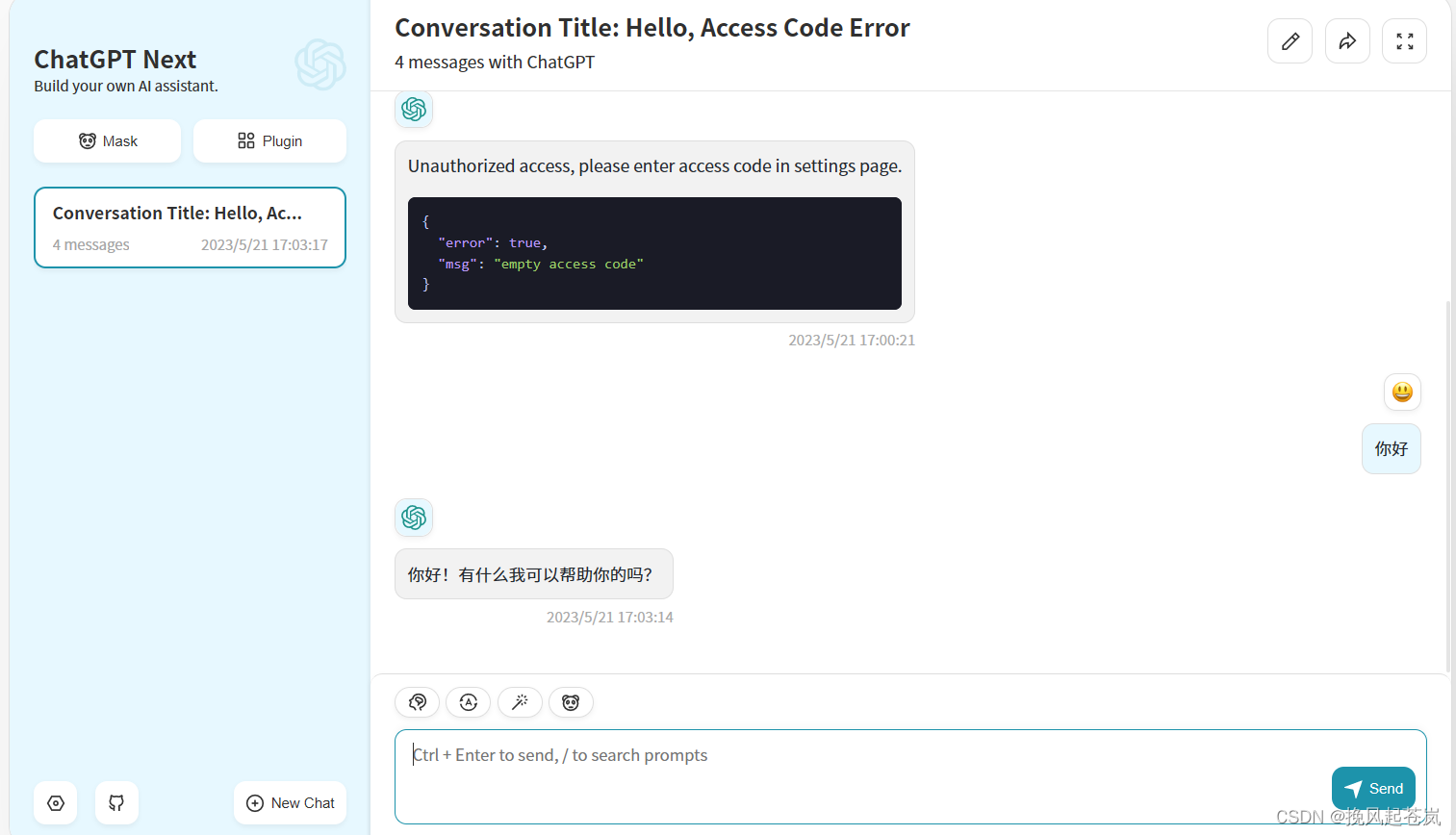Click the timestamp 2023/5/21 17:03:14
Screen dimensions: 1456x835
[x=610, y=618]
